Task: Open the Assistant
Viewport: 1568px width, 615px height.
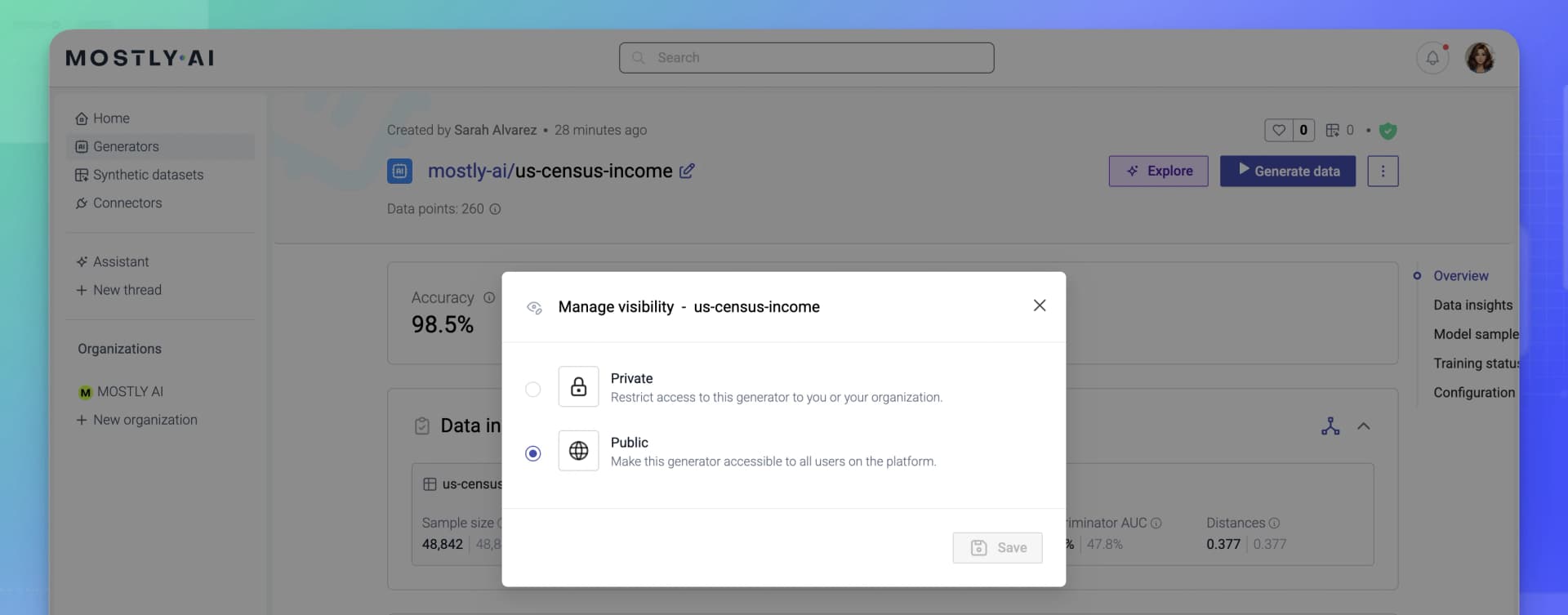Action: click(112, 262)
